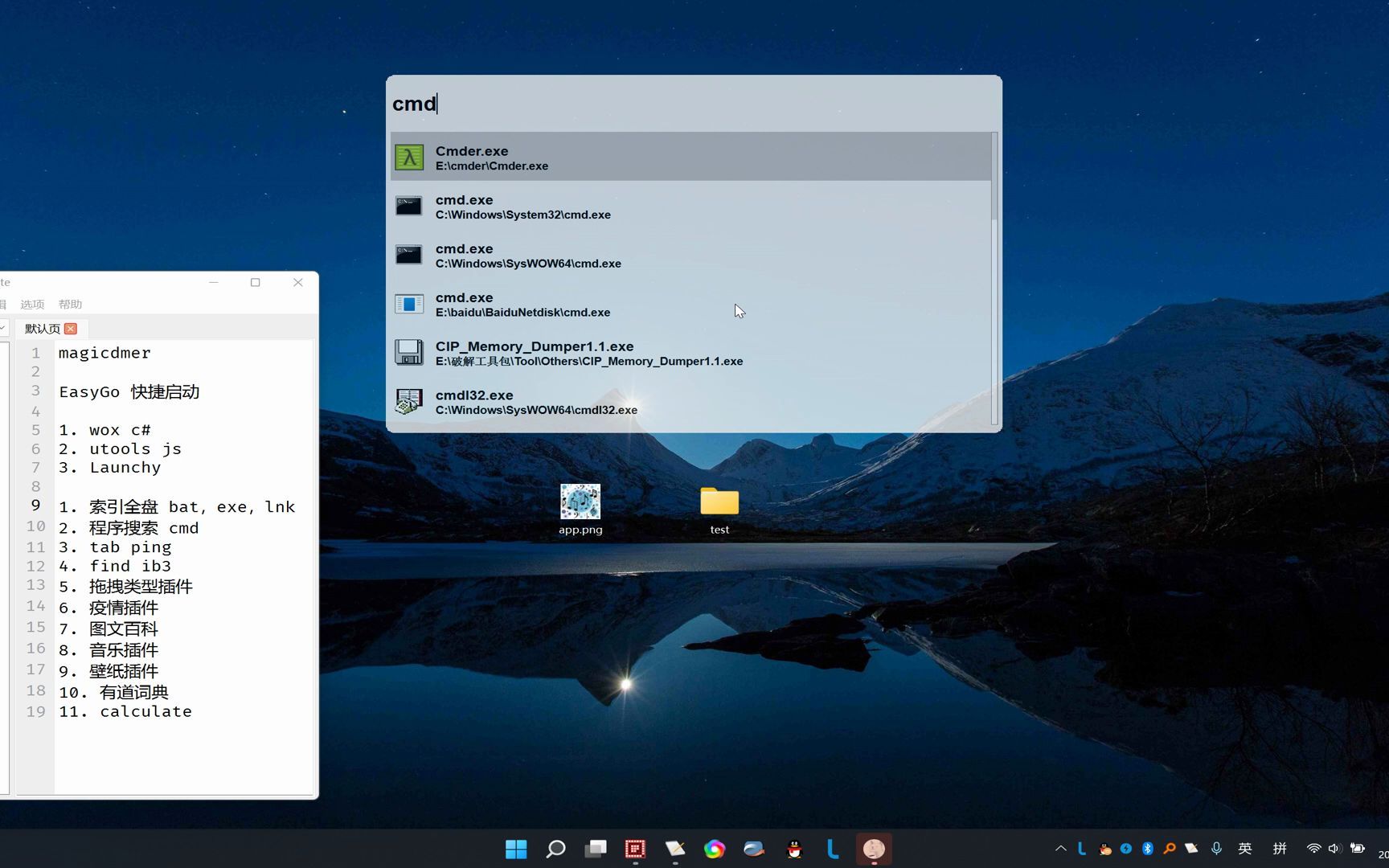Click line '壁纸插件' in editor

point(109,670)
